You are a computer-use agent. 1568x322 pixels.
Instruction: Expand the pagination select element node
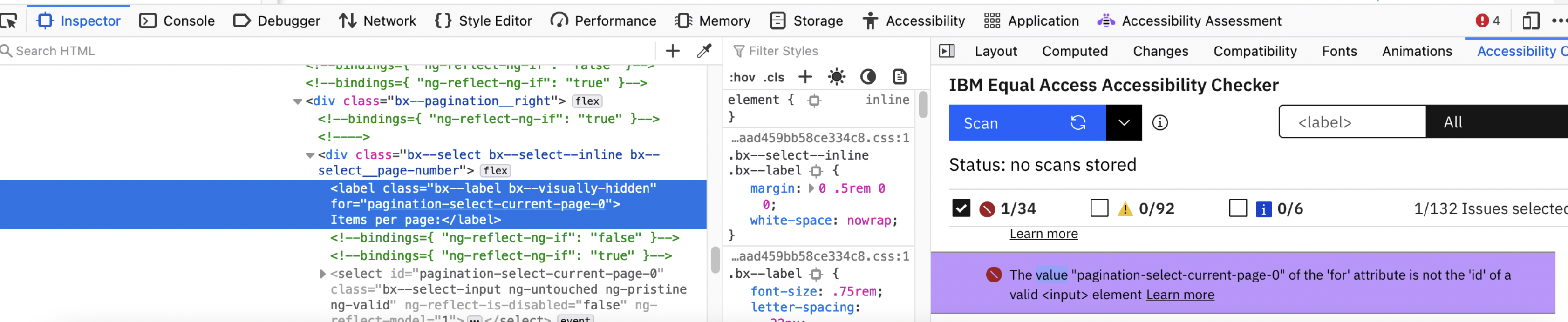point(323,274)
